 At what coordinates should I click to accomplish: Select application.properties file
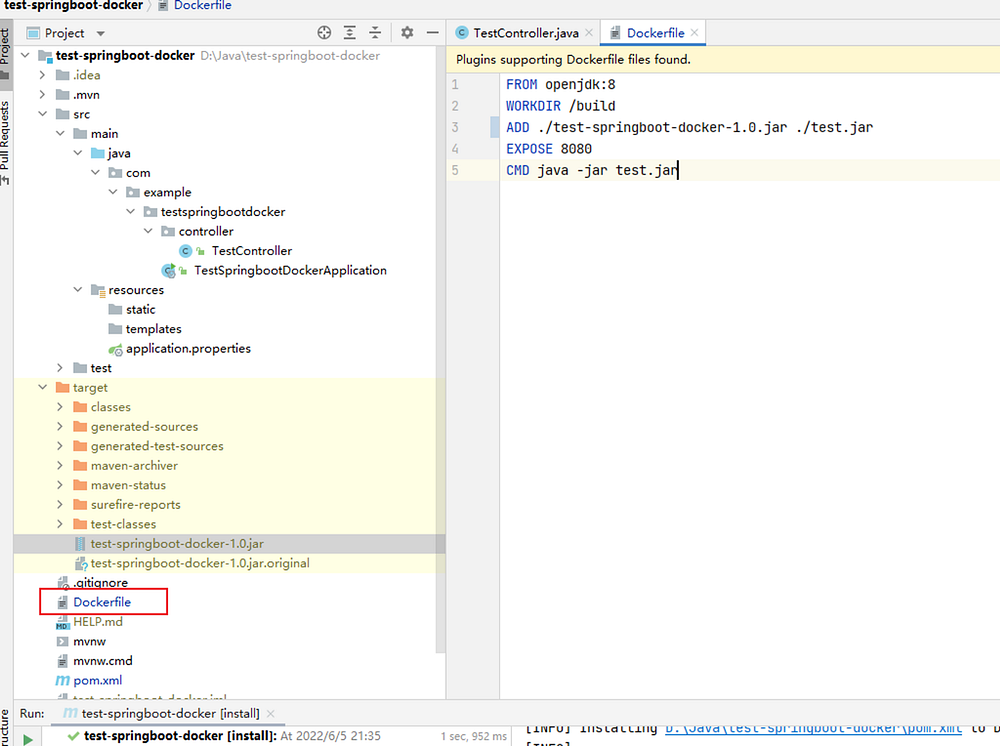(188, 349)
